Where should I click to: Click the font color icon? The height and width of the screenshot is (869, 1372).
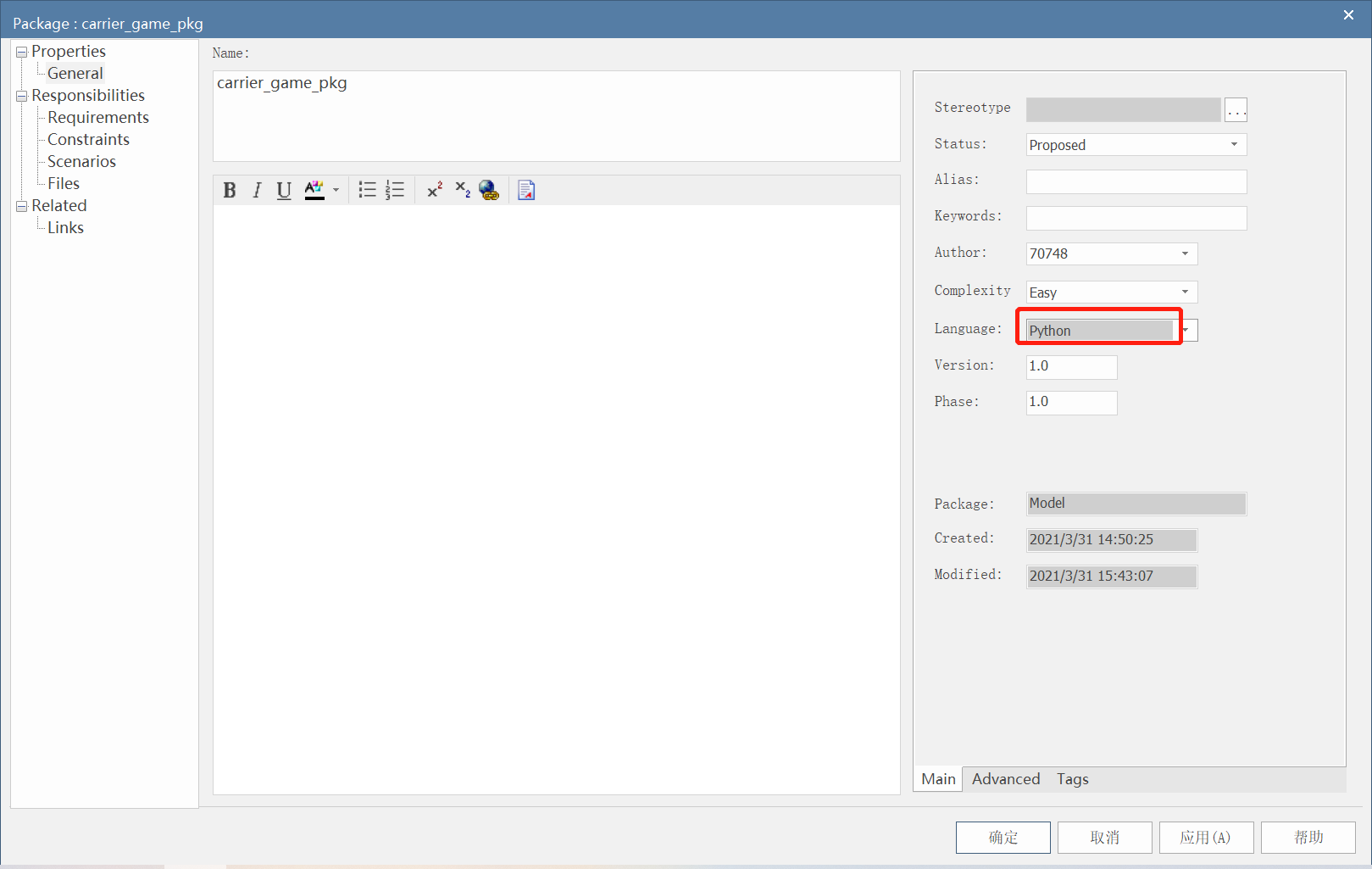point(314,190)
